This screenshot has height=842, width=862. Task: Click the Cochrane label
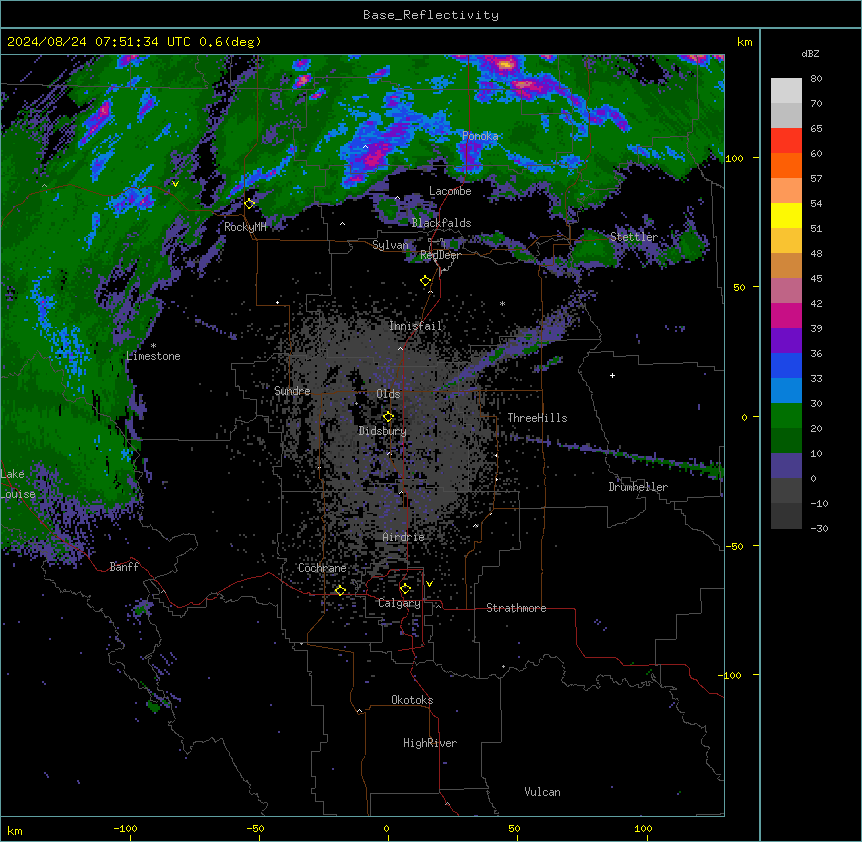pos(322,568)
